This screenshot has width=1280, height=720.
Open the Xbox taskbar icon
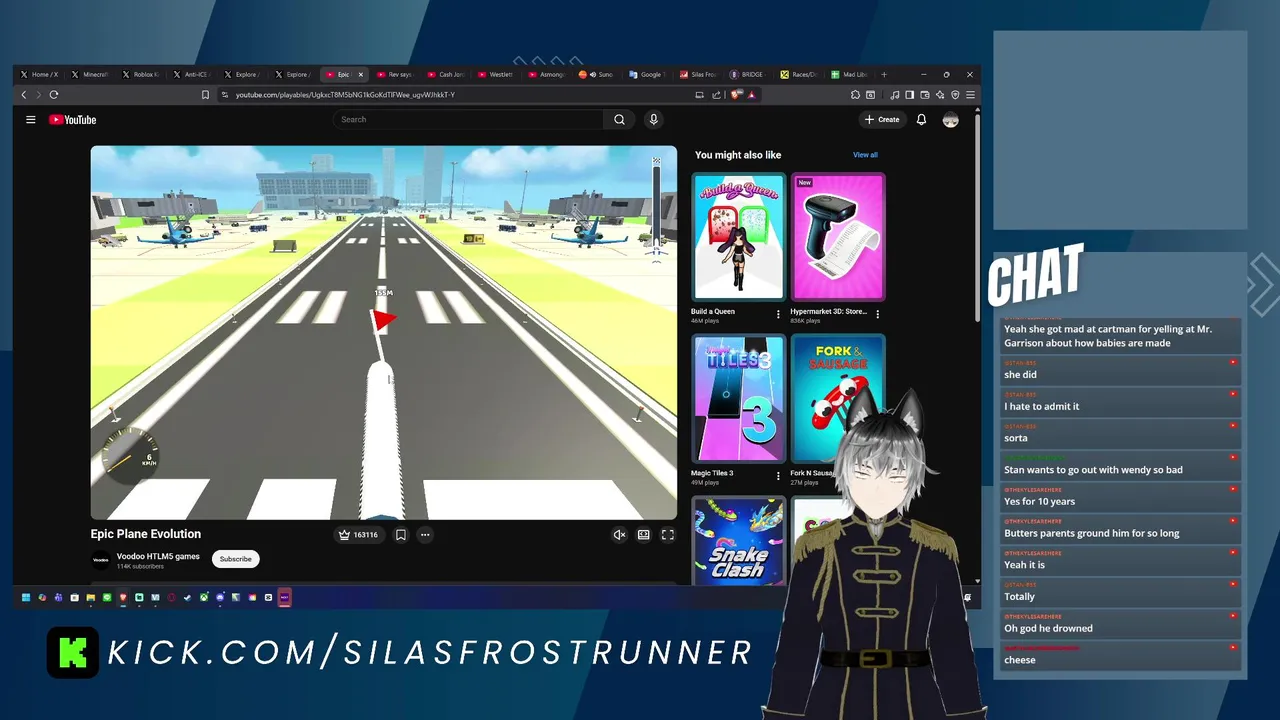(x=204, y=597)
